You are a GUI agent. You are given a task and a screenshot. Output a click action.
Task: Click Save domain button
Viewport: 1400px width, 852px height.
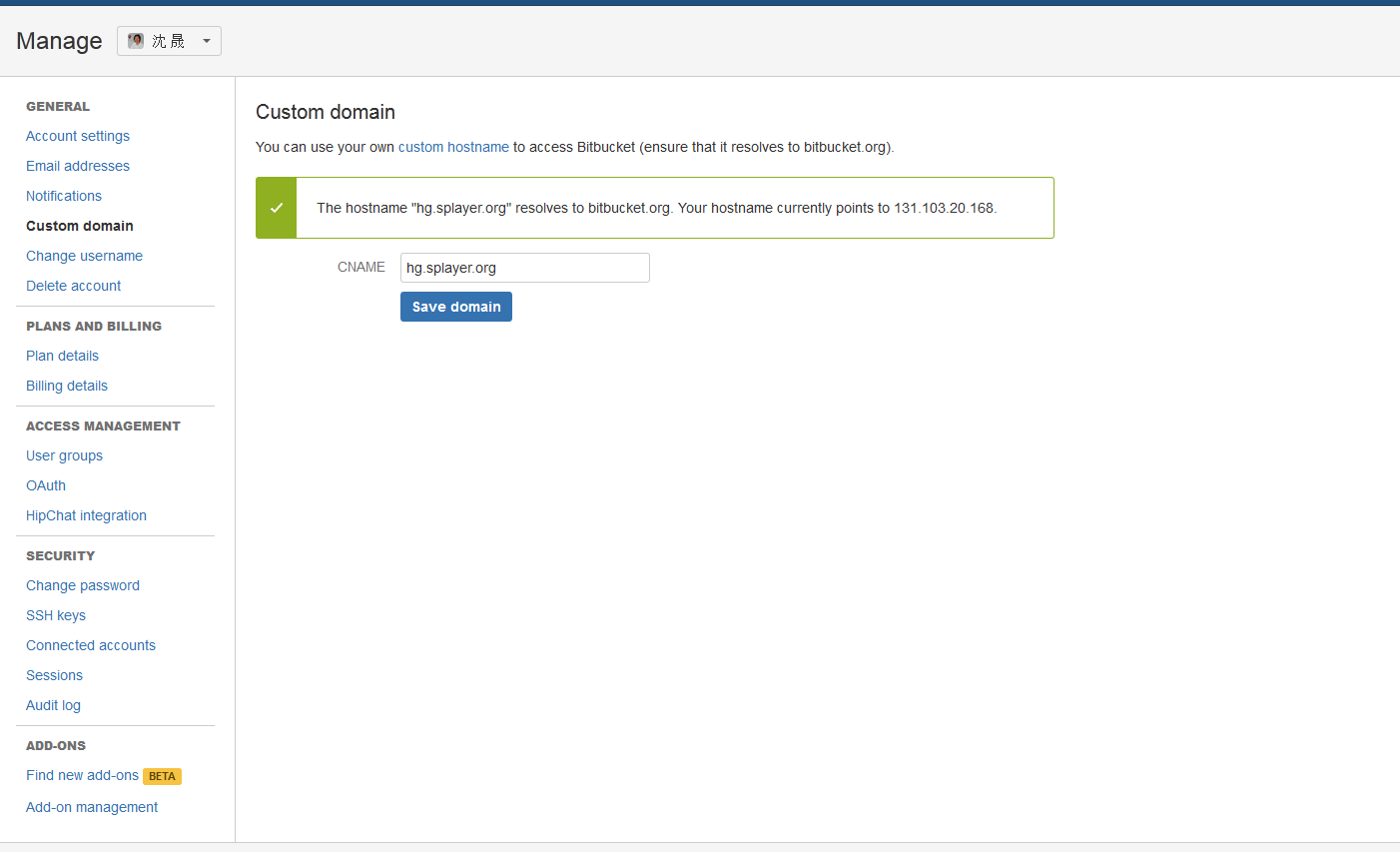pos(456,307)
